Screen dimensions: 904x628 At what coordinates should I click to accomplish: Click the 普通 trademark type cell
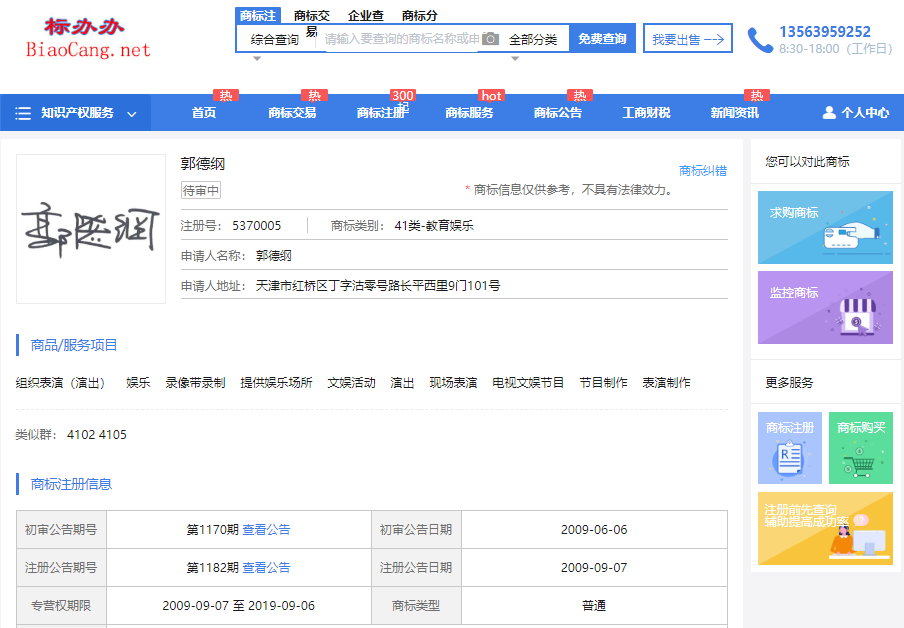[x=594, y=606]
